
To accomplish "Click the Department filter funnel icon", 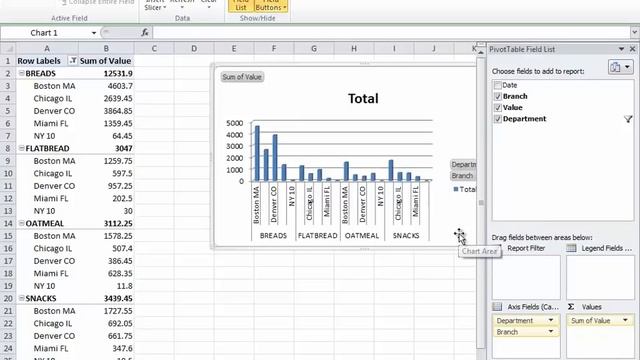I will 628,119.
